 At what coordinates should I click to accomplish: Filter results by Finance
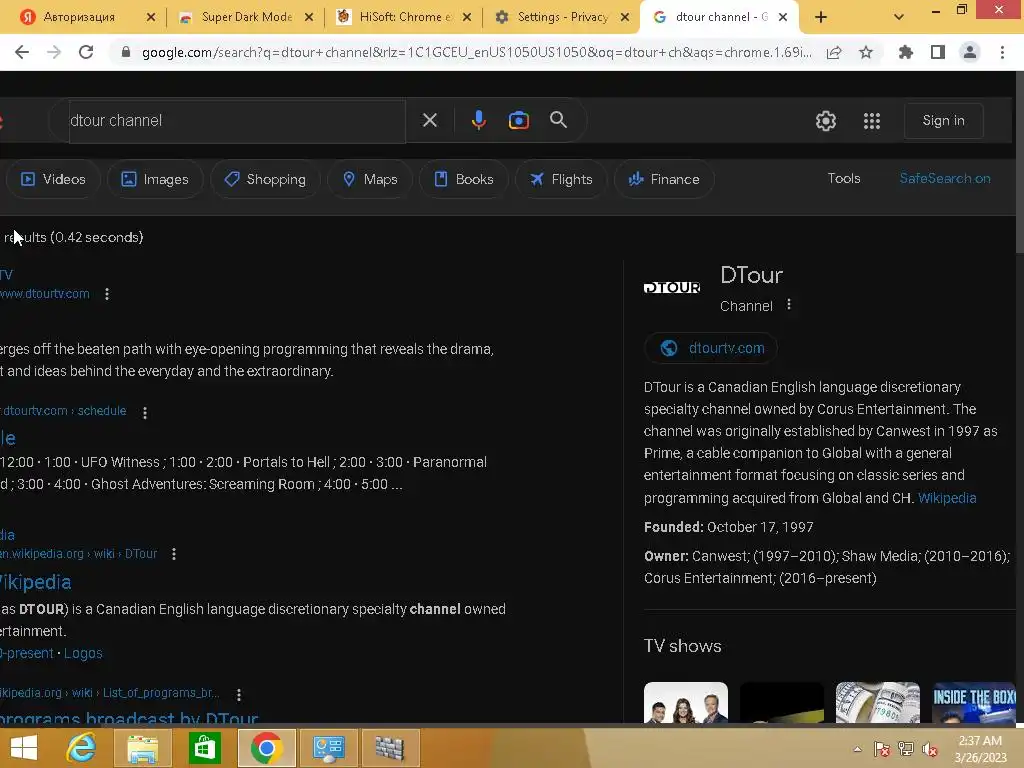[664, 179]
